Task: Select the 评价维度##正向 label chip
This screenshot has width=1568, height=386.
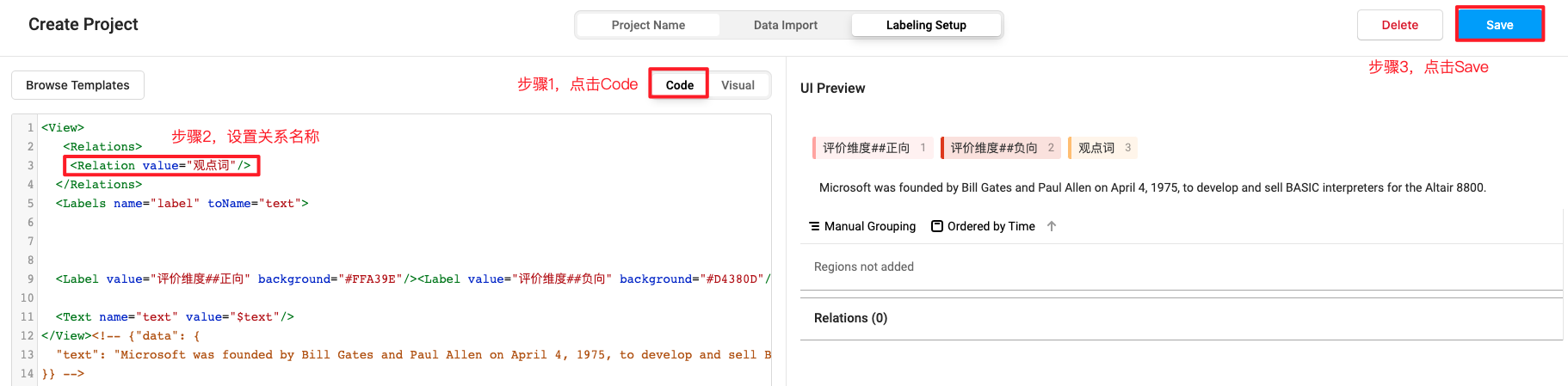Action: coord(872,148)
